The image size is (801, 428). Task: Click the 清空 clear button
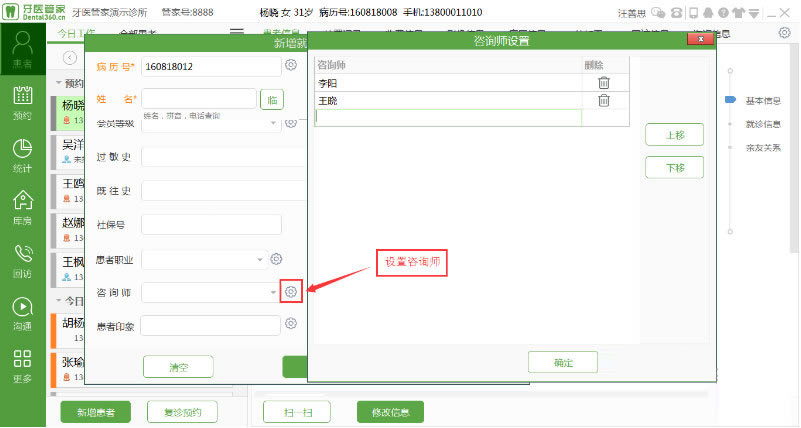tap(178, 367)
